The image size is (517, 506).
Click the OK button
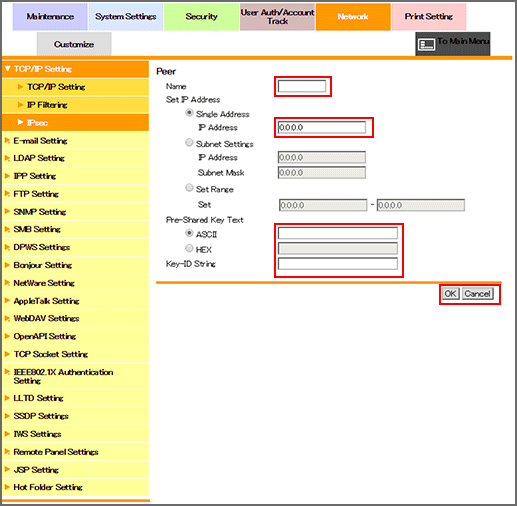point(450,294)
